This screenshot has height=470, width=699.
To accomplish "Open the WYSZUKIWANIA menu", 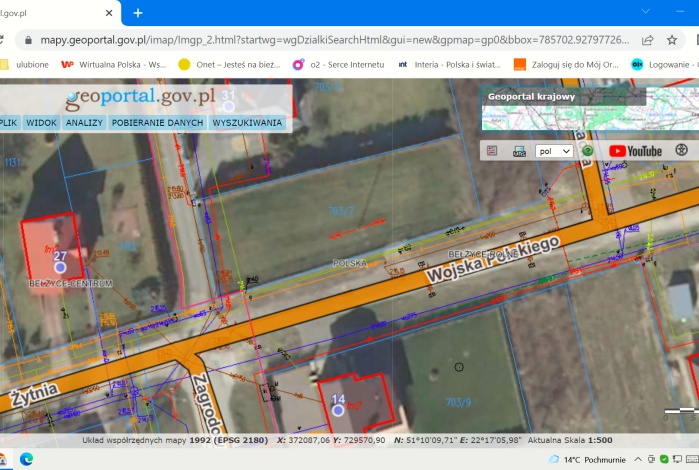I will click(x=247, y=123).
